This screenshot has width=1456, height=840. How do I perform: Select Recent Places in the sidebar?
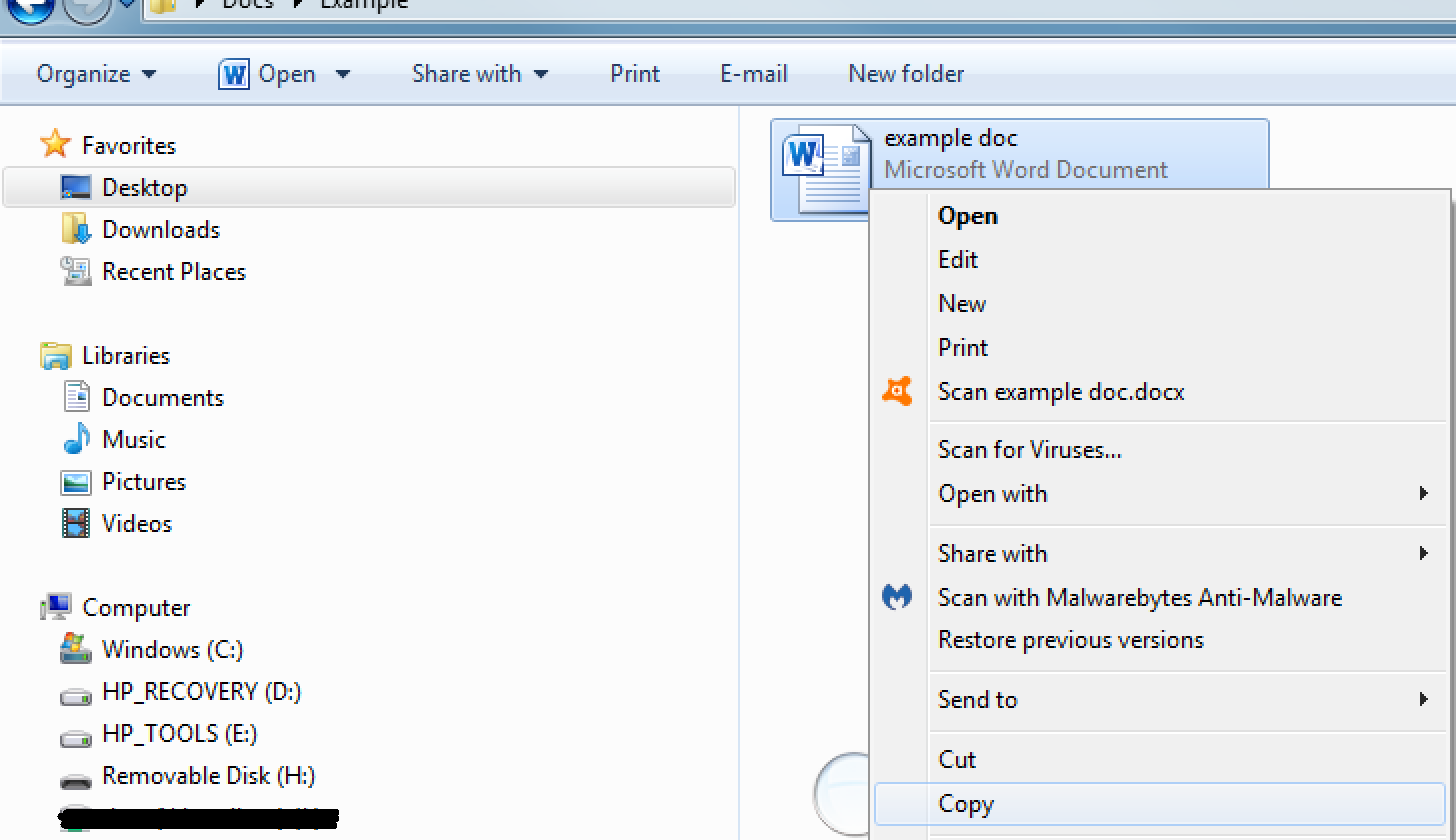click(174, 271)
